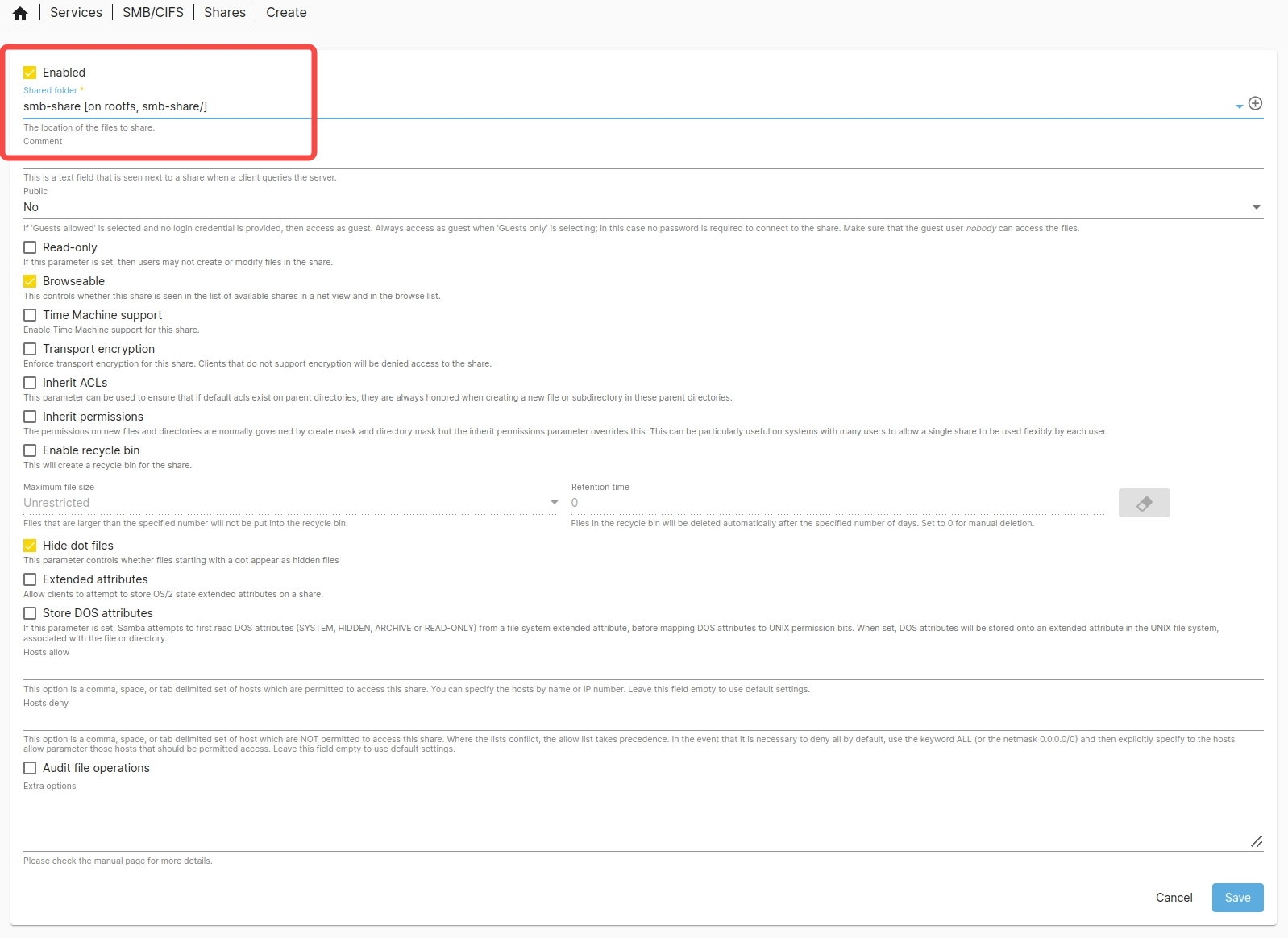The image size is (1288, 938).
Task: Check Enable recycle bin option
Action: (30, 450)
